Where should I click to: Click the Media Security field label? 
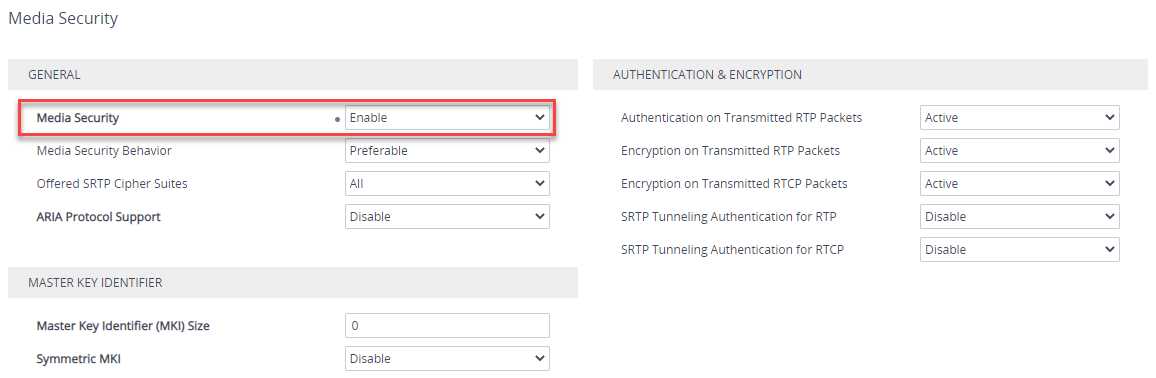tap(77, 118)
